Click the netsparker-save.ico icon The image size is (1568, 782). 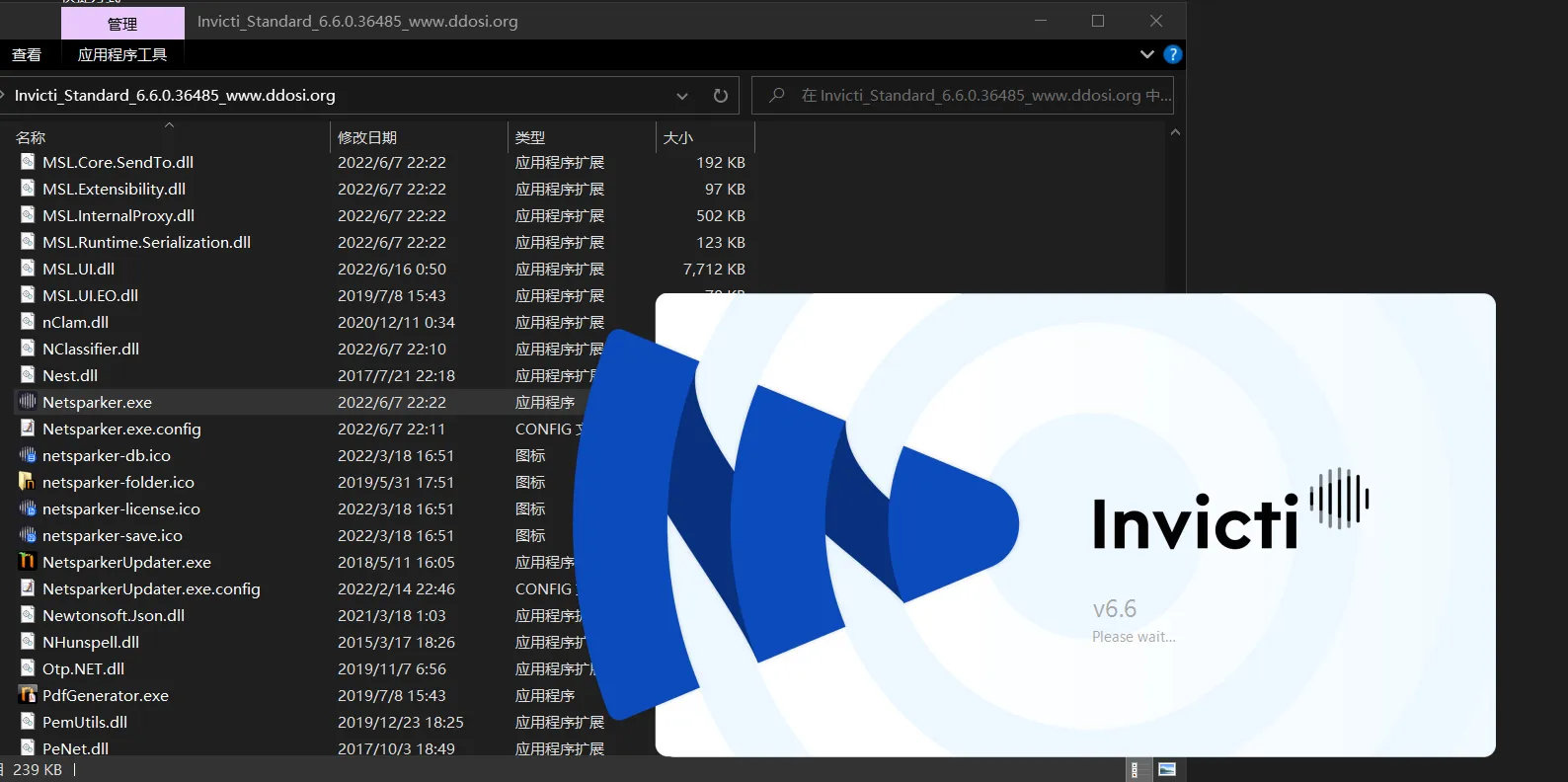pyautogui.click(x=28, y=535)
